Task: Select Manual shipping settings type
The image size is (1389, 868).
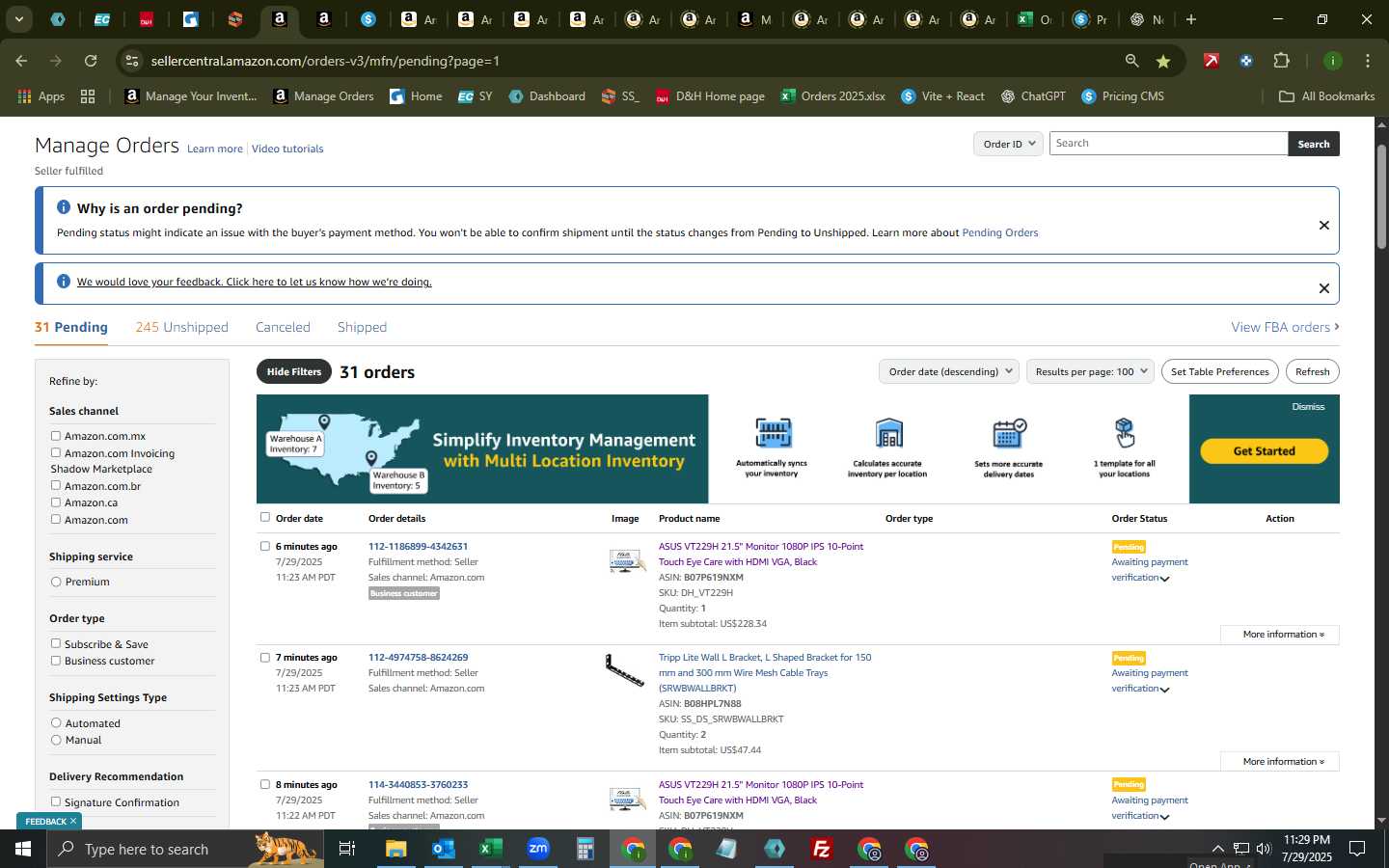Action: tap(56, 740)
